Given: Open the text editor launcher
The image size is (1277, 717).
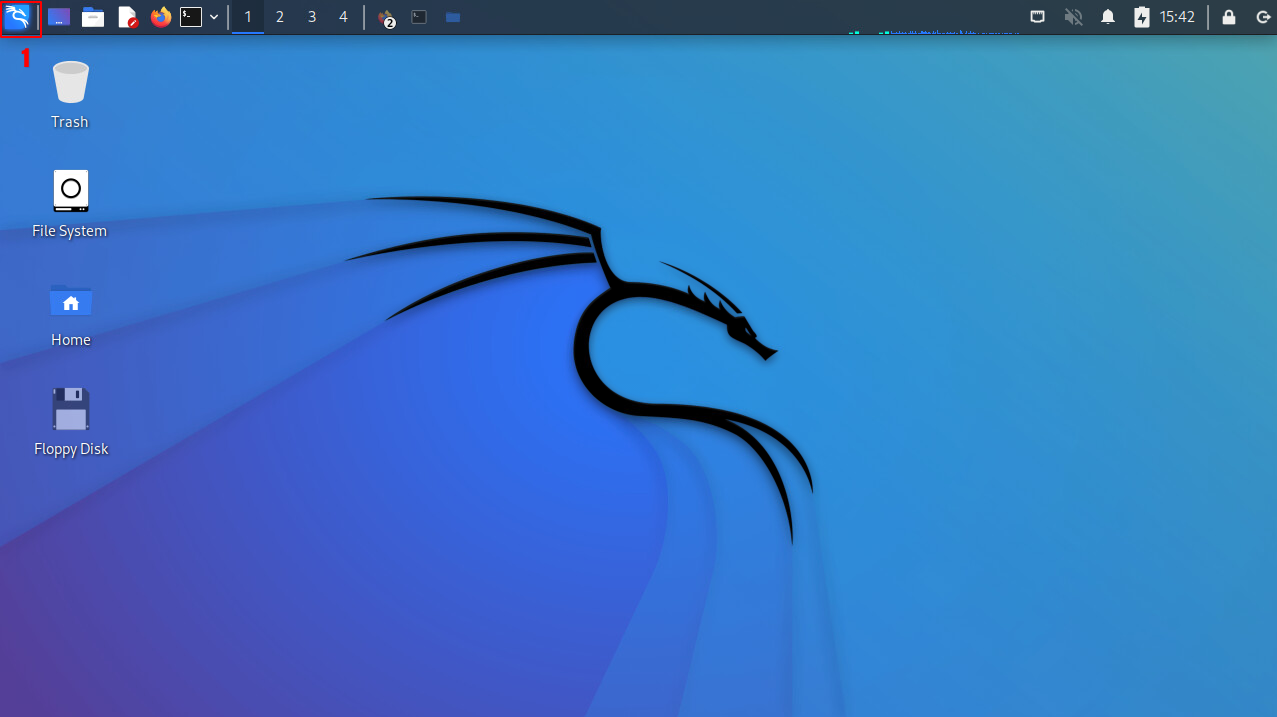Looking at the screenshot, I should coord(127,17).
